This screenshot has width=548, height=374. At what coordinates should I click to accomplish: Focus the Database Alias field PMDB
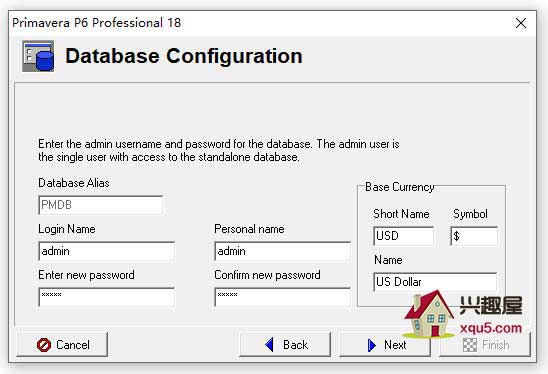101,205
